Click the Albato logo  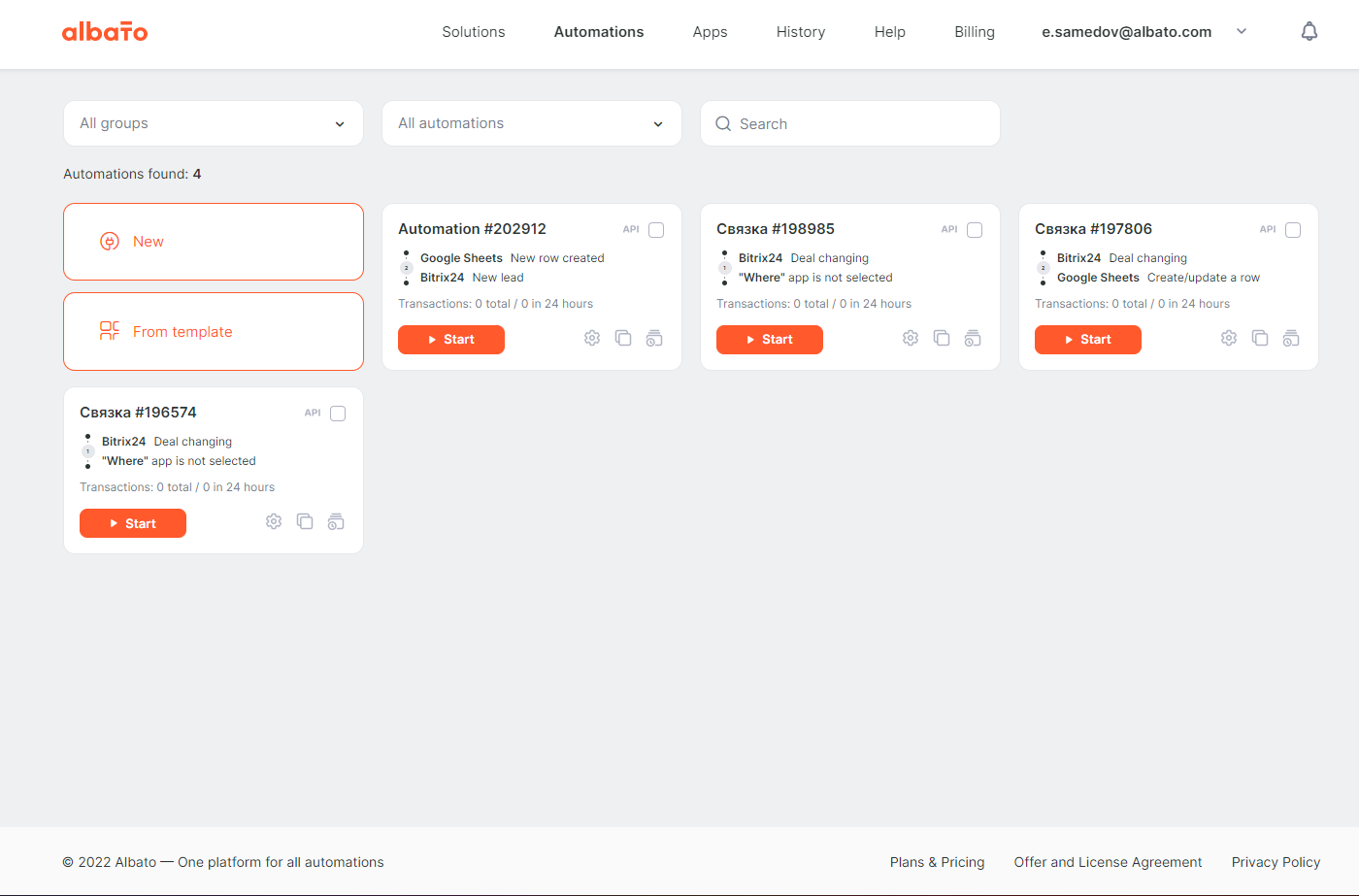(105, 32)
